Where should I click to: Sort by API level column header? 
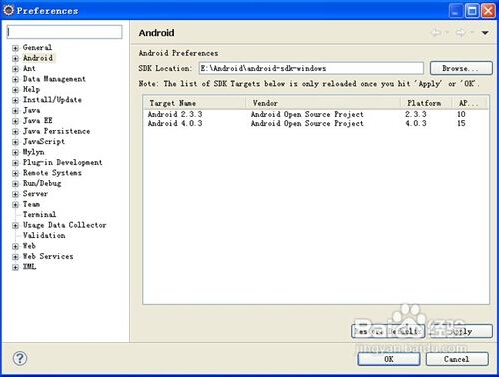point(470,103)
